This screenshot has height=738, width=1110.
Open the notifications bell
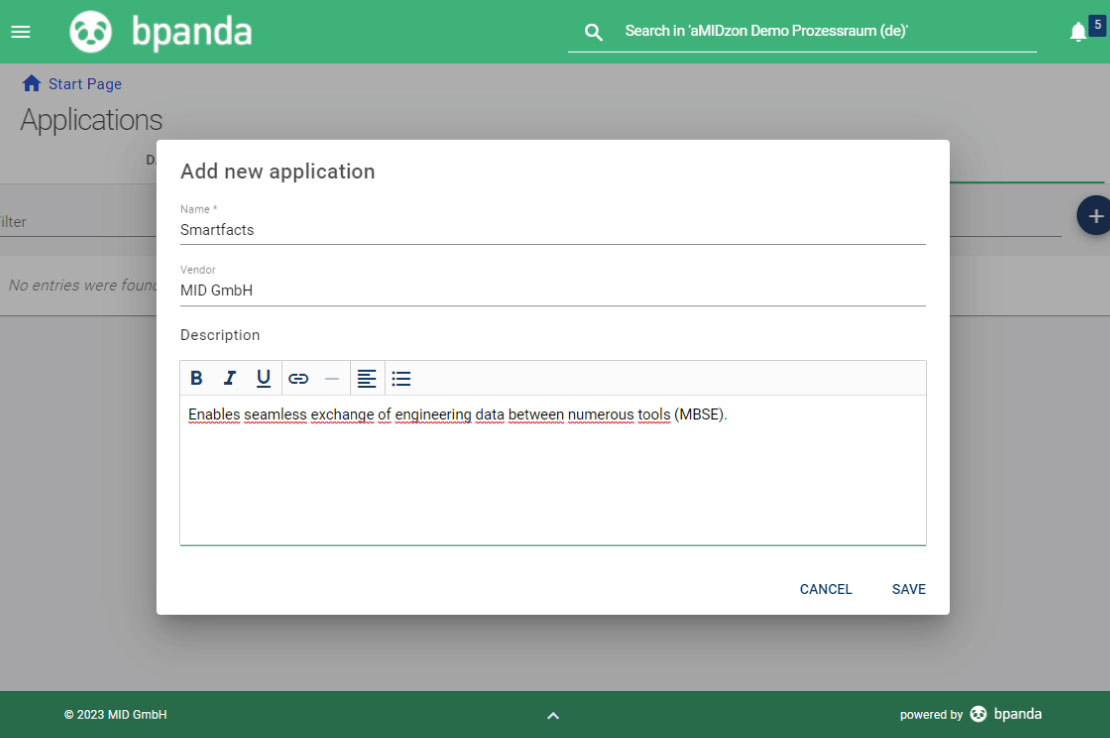tap(1077, 32)
